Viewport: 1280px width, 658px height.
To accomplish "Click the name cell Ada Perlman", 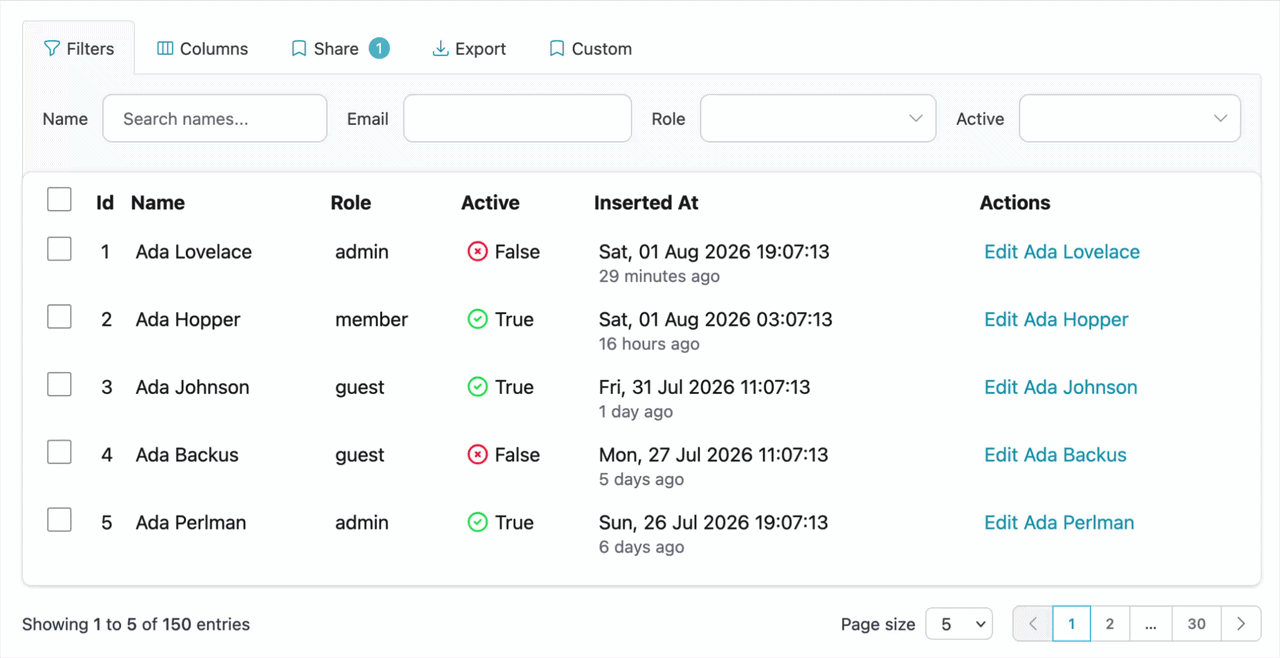I will click(191, 522).
